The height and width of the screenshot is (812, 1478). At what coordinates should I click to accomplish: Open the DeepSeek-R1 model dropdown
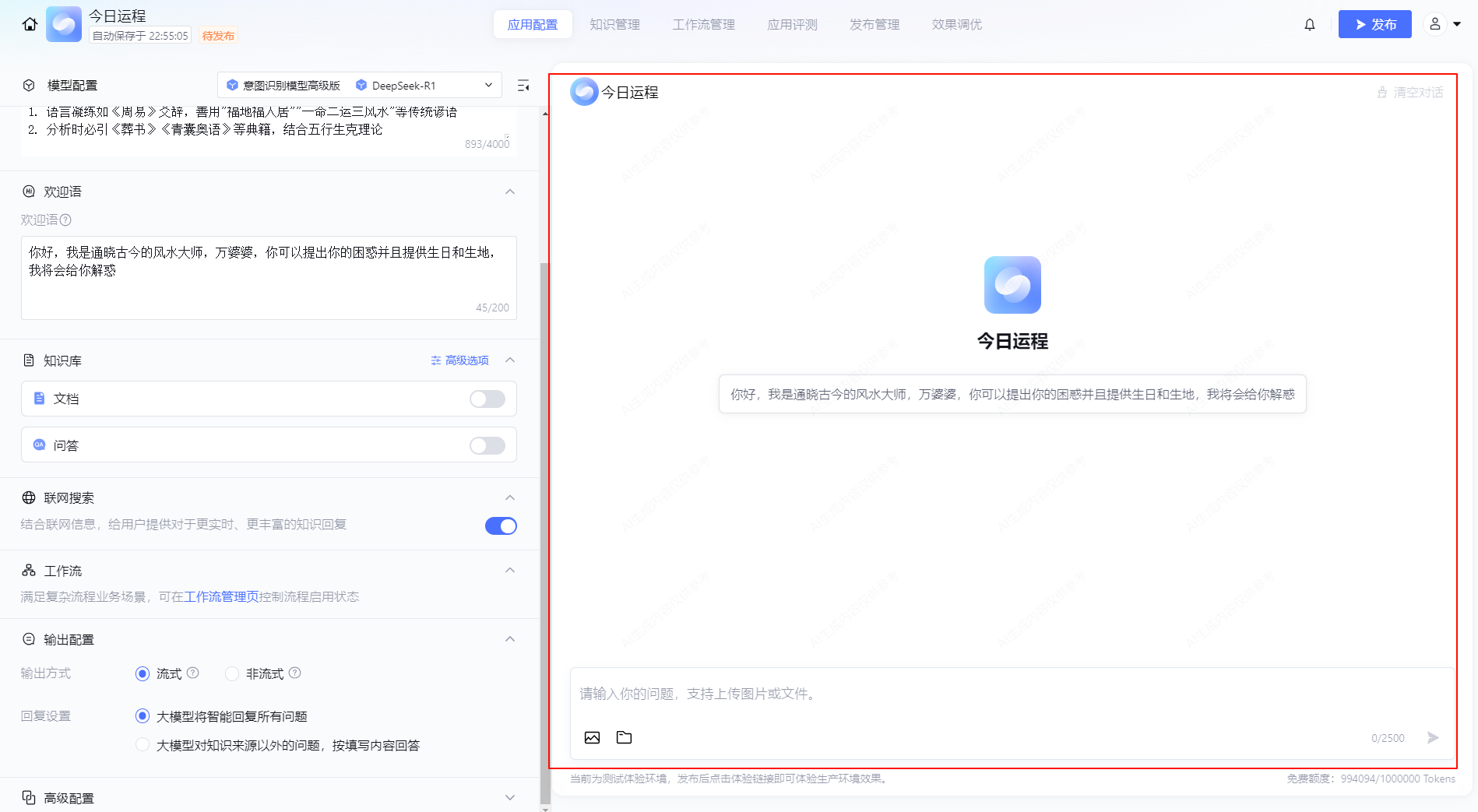coord(424,86)
